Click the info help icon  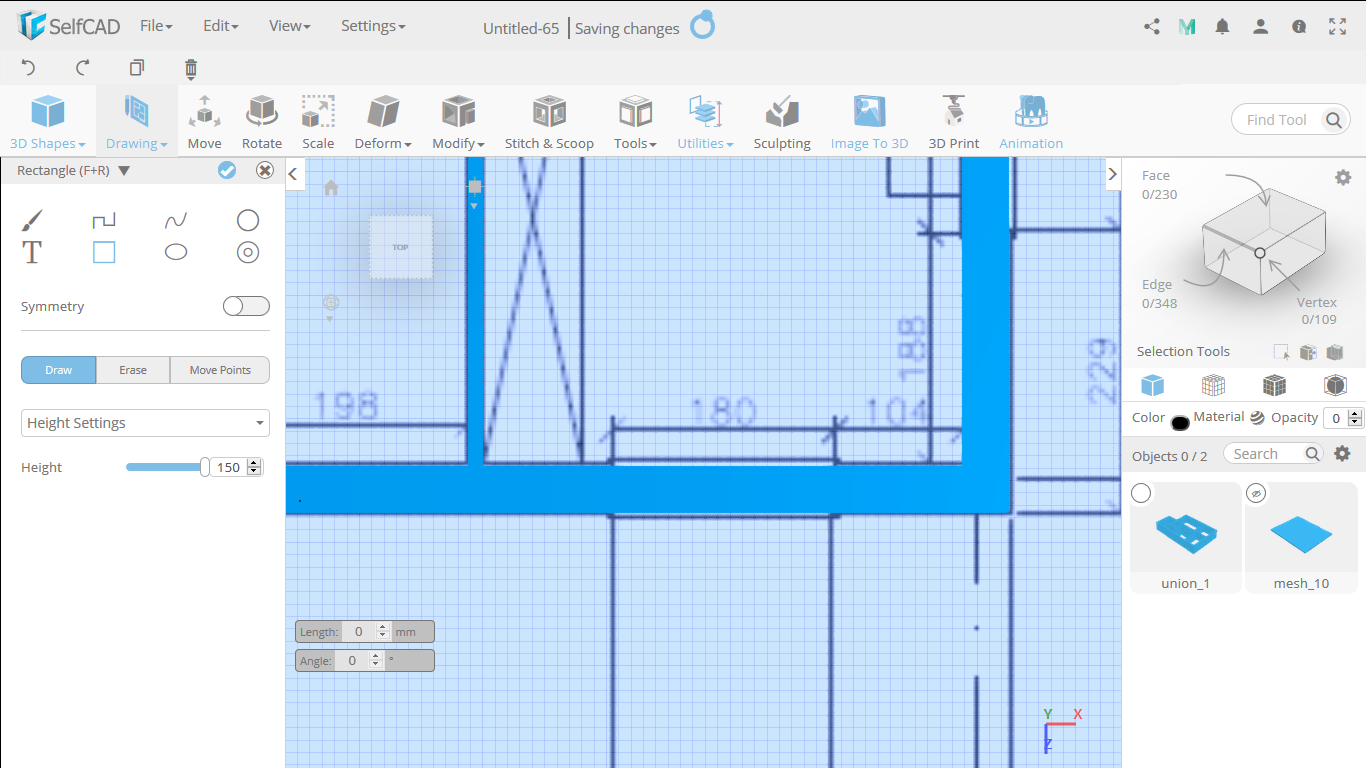pyautogui.click(x=1299, y=27)
